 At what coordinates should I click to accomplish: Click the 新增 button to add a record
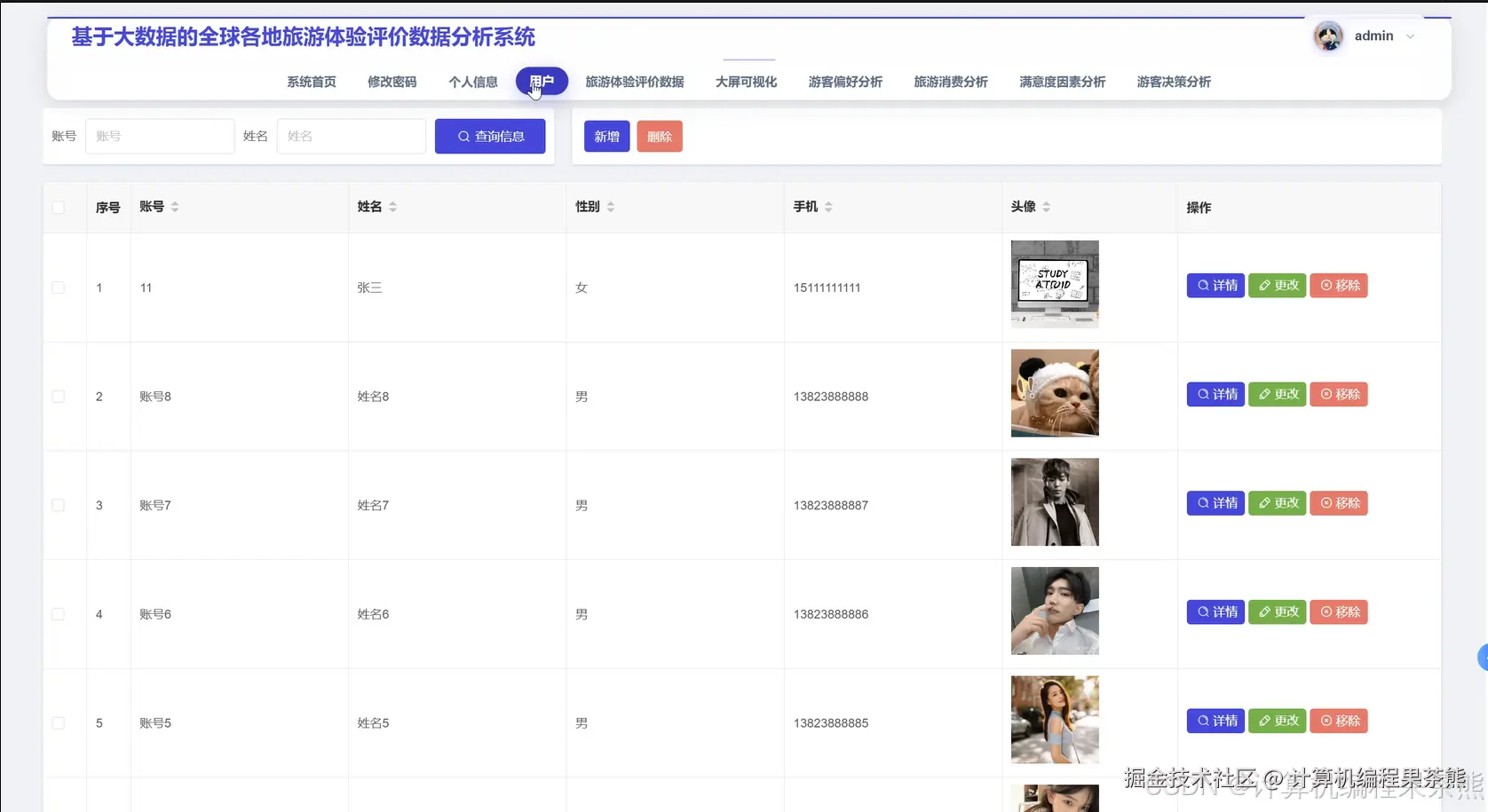pyautogui.click(x=606, y=136)
